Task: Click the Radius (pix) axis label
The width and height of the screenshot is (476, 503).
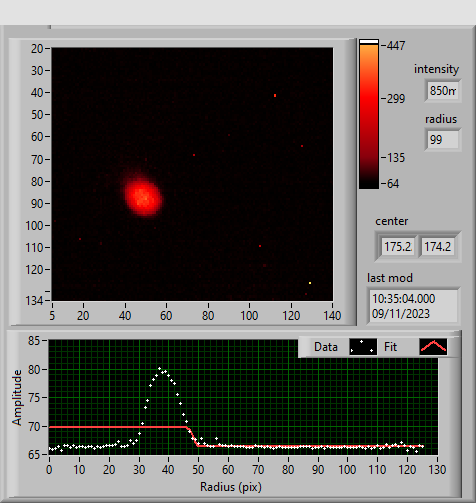Action: tap(231, 487)
